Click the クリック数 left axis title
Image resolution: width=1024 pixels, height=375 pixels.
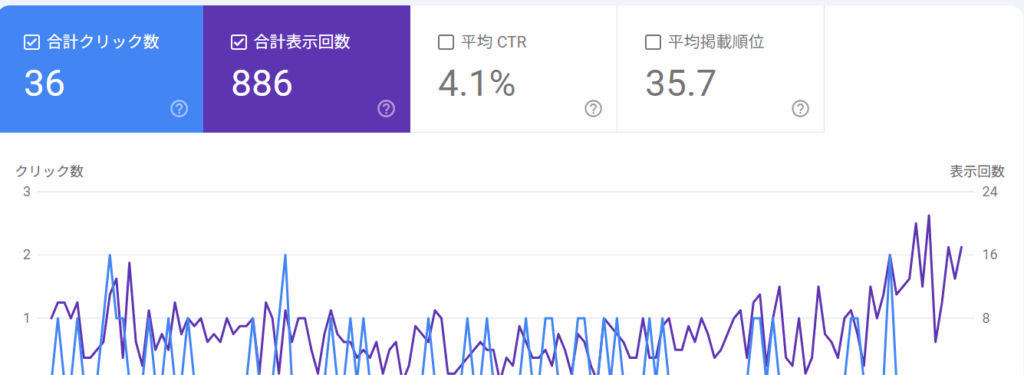[x=50, y=172]
